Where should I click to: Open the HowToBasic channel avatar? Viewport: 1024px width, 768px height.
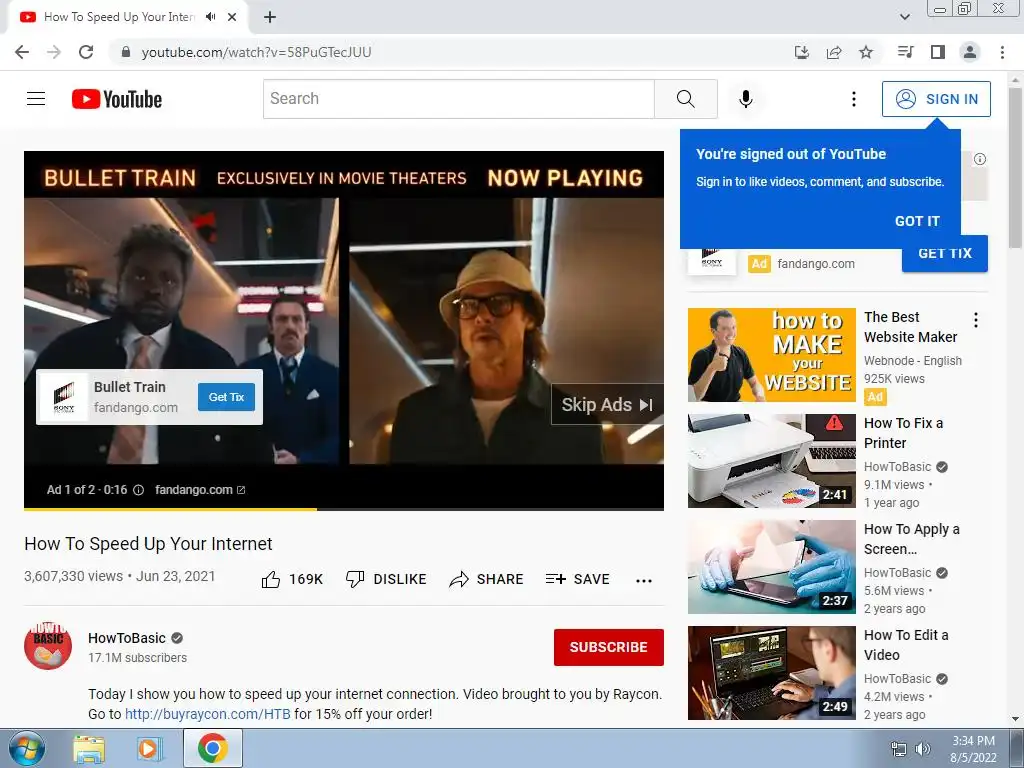[x=48, y=645]
